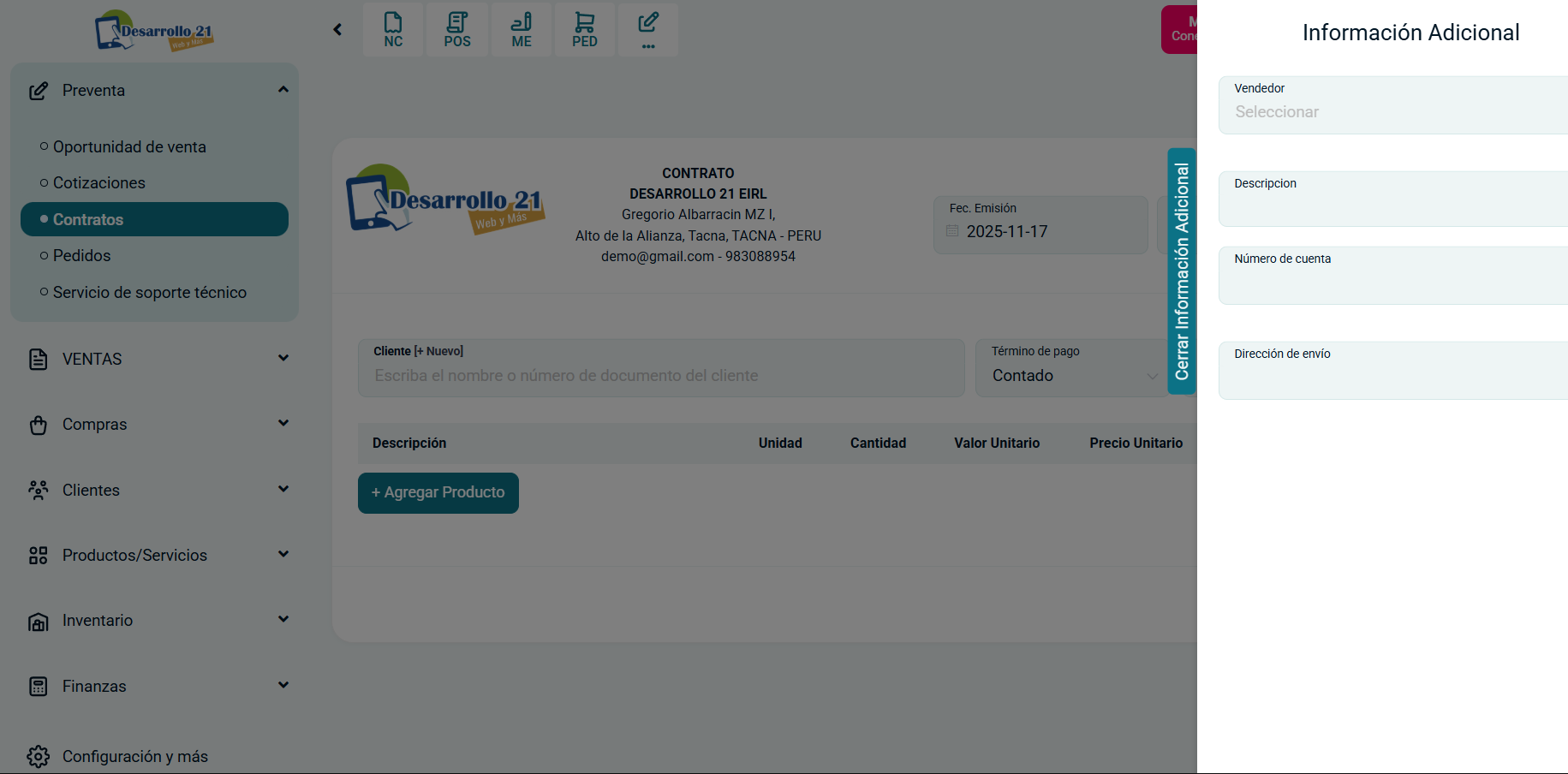Click the calendar icon in Fec. Emisión
Screen dimensions: 1568x774
coord(952,231)
